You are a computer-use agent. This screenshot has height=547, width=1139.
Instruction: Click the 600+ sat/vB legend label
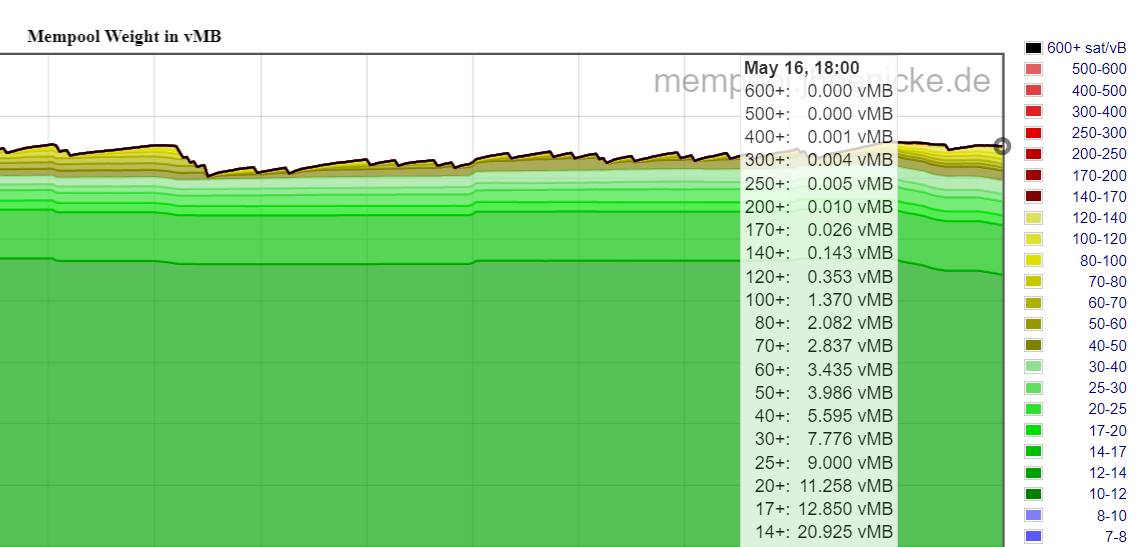[x=1087, y=48]
